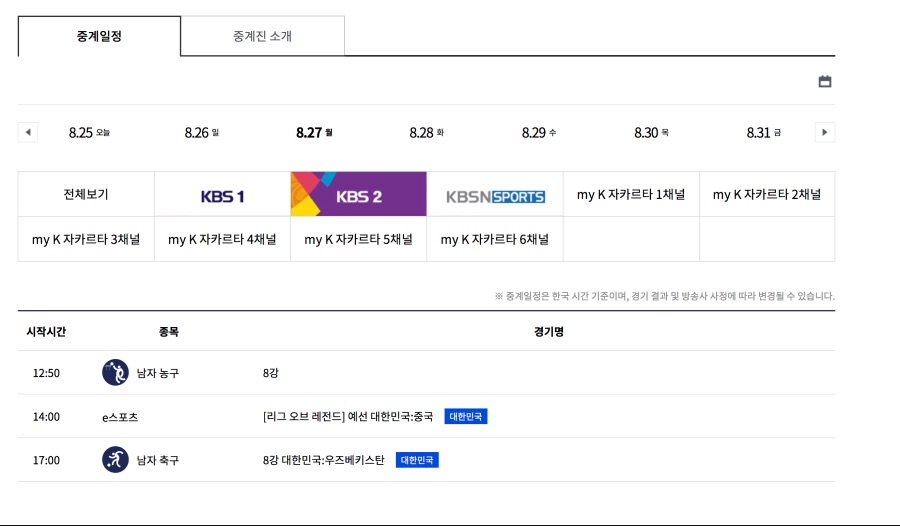Show all channels with 전체보기
The image size is (900, 526).
click(86, 195)
